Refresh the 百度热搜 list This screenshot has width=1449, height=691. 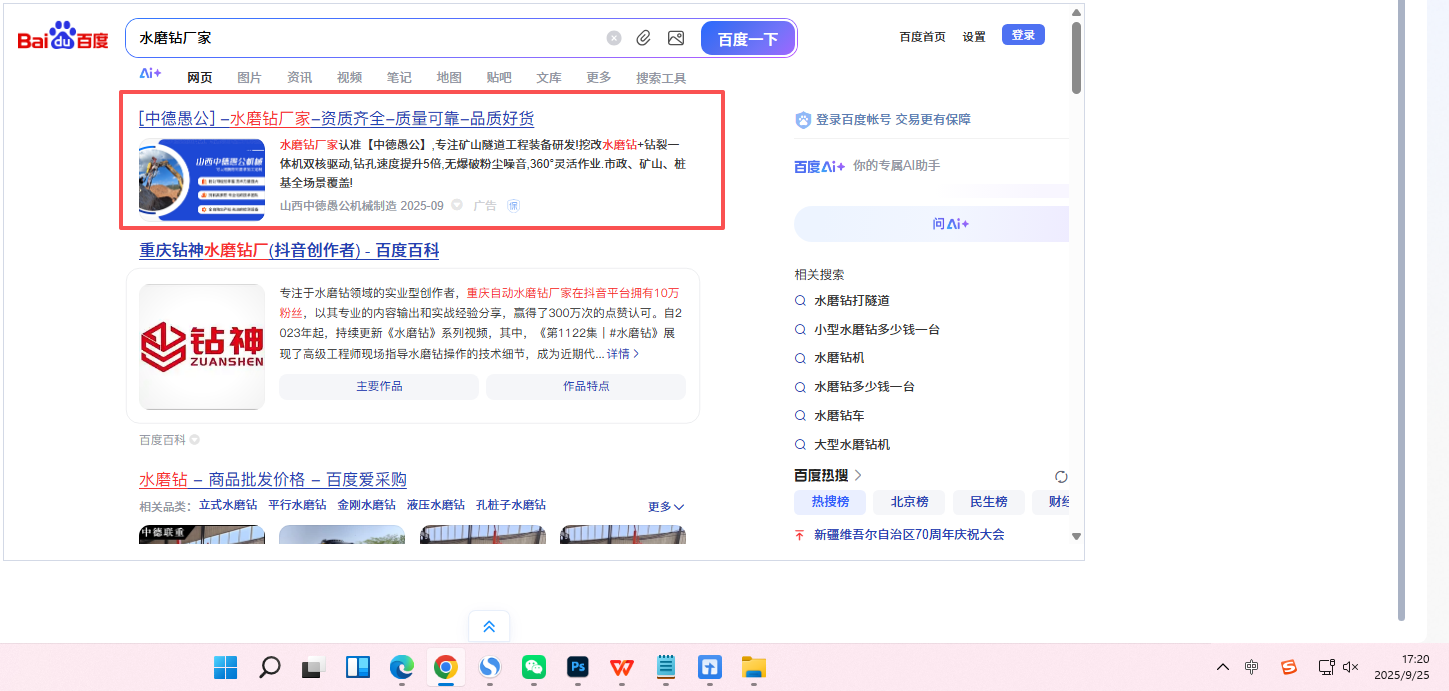click(x=1061, y=476)
